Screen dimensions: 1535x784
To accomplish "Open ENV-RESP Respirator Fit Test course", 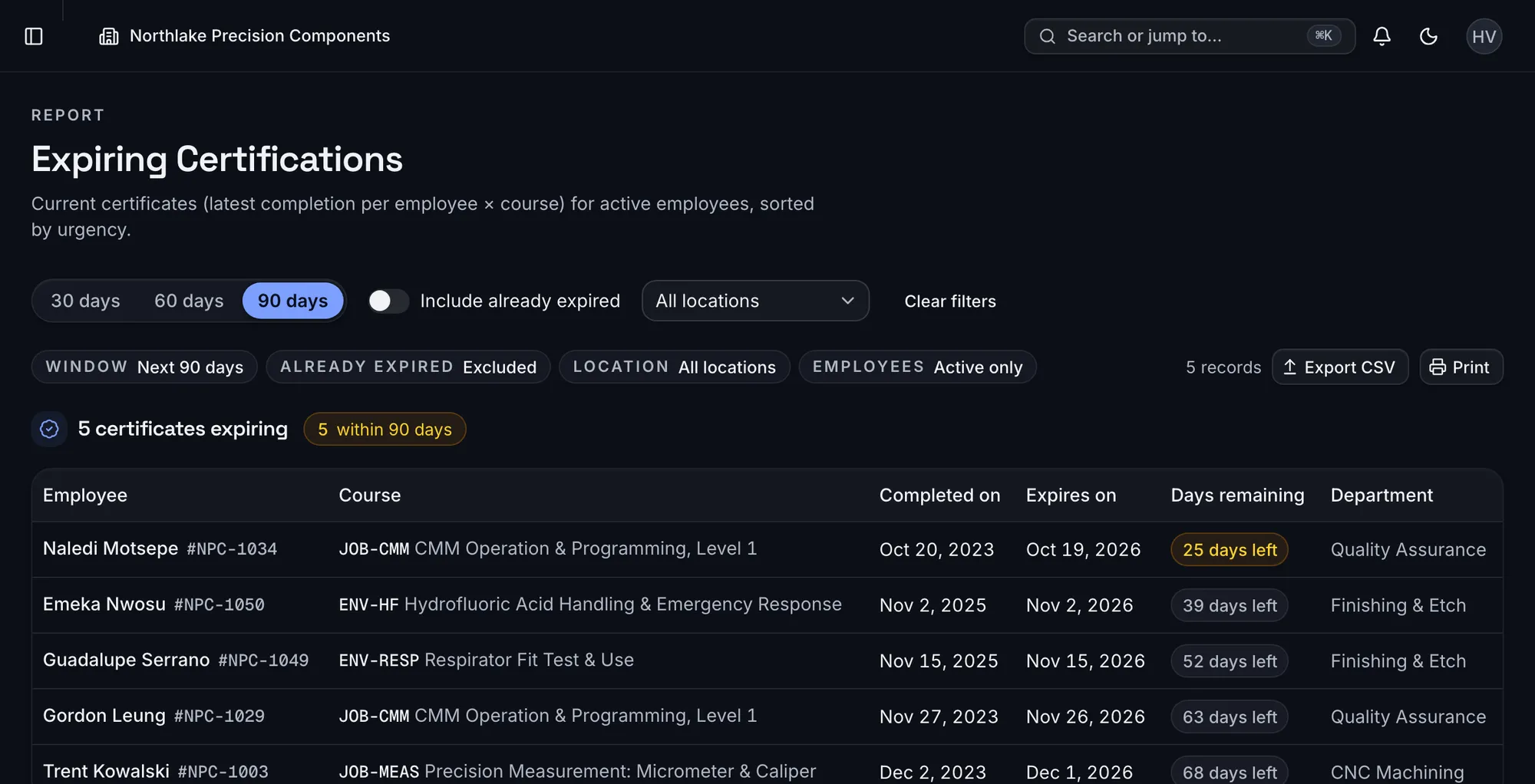I will pyautogui.click(x=487, y=660).
